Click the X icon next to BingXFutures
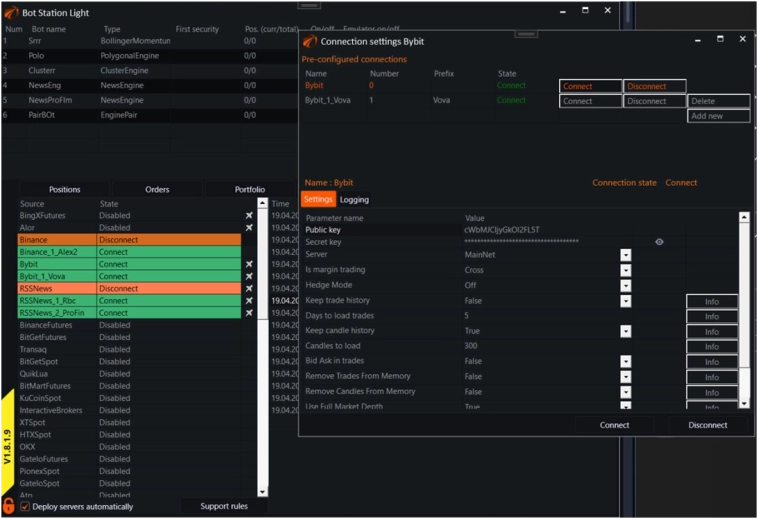The image size is (758, 519). tap(249, 216)
